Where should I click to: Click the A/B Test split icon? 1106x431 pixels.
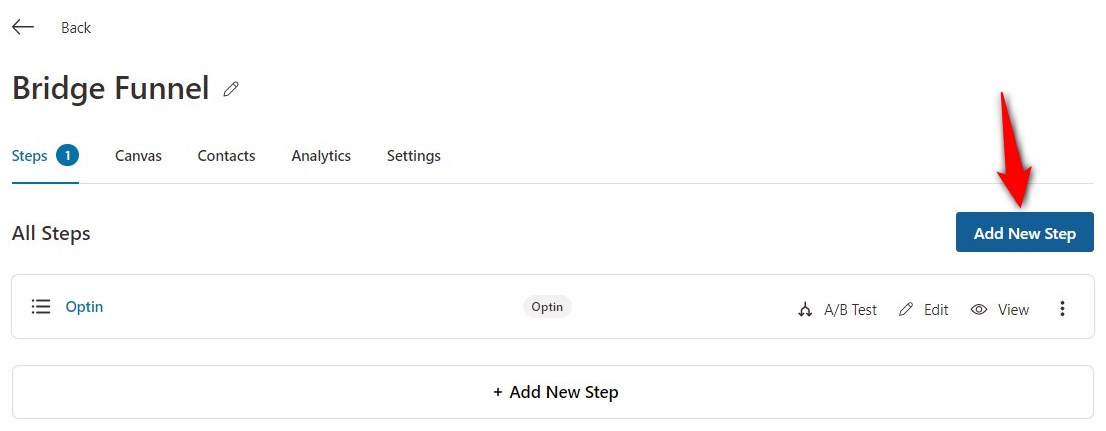pyautogui.click(x=805, y=310)
